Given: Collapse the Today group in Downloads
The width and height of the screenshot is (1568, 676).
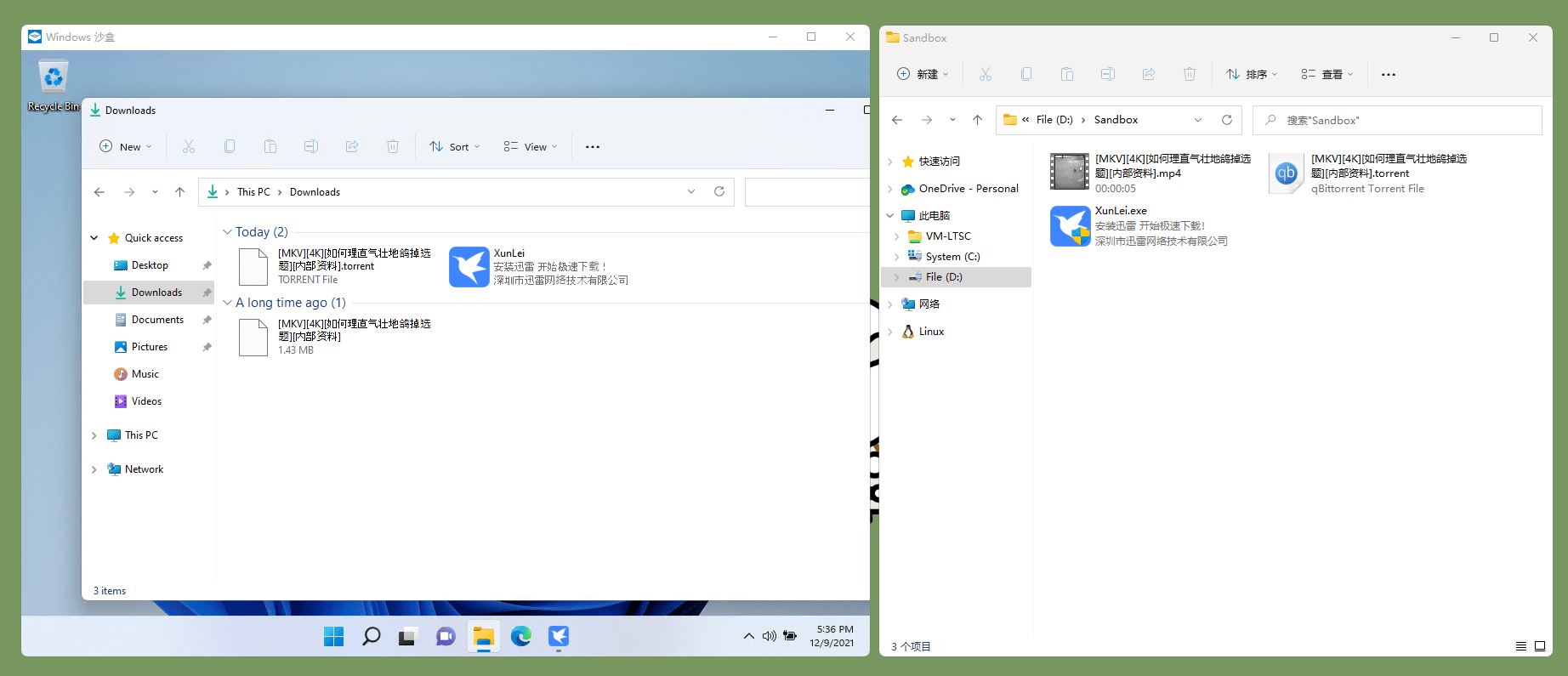Looking at the screenshot, I should (x=227, y=232).
